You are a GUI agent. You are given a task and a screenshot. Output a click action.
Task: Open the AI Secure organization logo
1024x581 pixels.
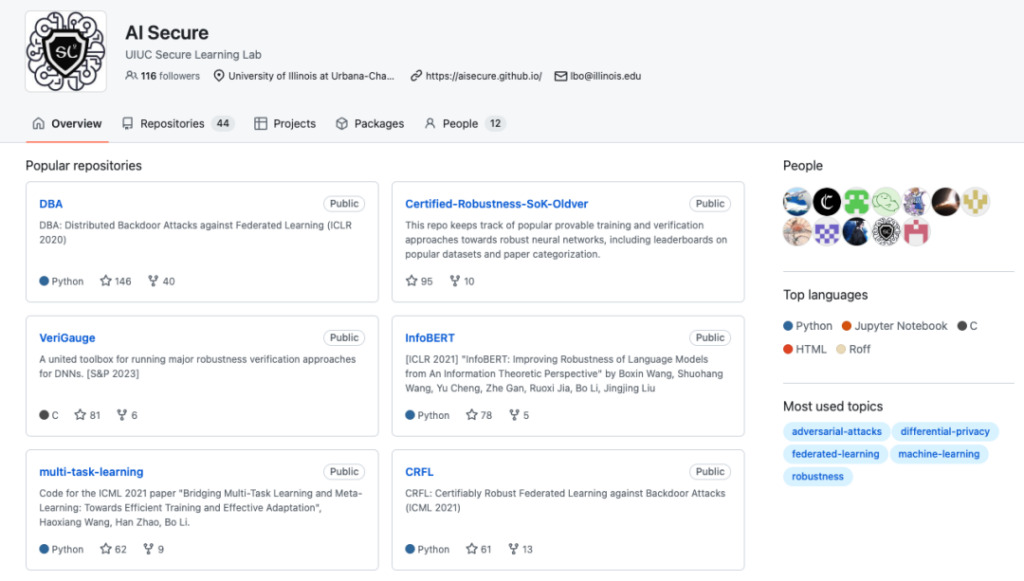[65, 51]
